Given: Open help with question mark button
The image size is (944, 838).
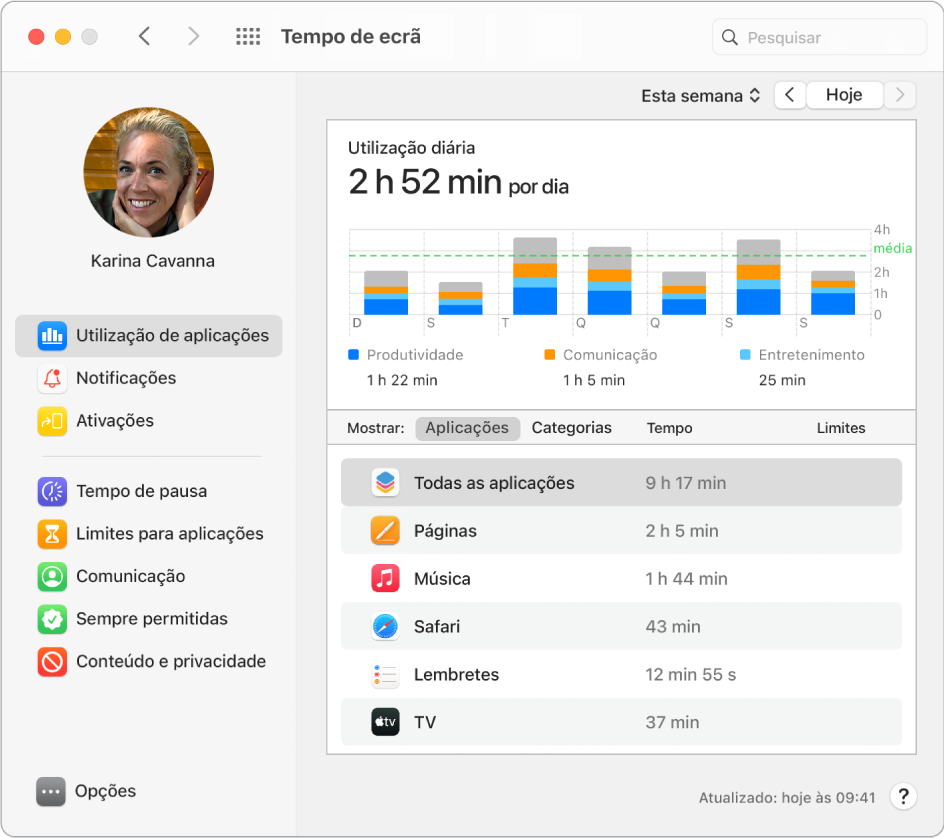Looking at the screenshot, I should tap(903, 796).
